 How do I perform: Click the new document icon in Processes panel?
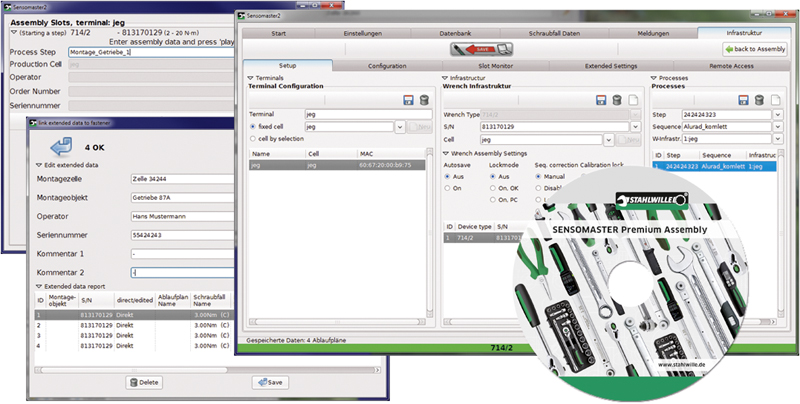click(775, 101)
